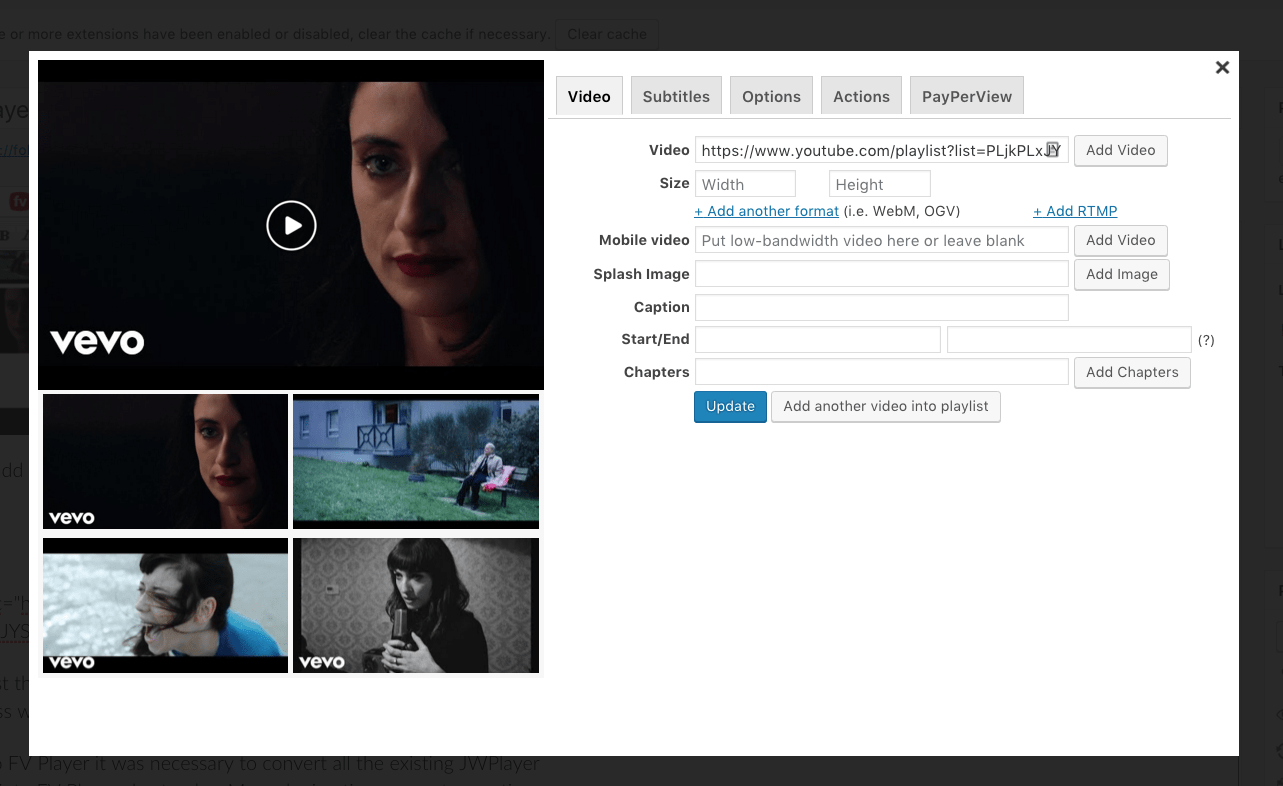This screenshot has height=786, width=1283.
Task: Click the blue Update button
Action: pyautogui.click(x=730, y=406)
